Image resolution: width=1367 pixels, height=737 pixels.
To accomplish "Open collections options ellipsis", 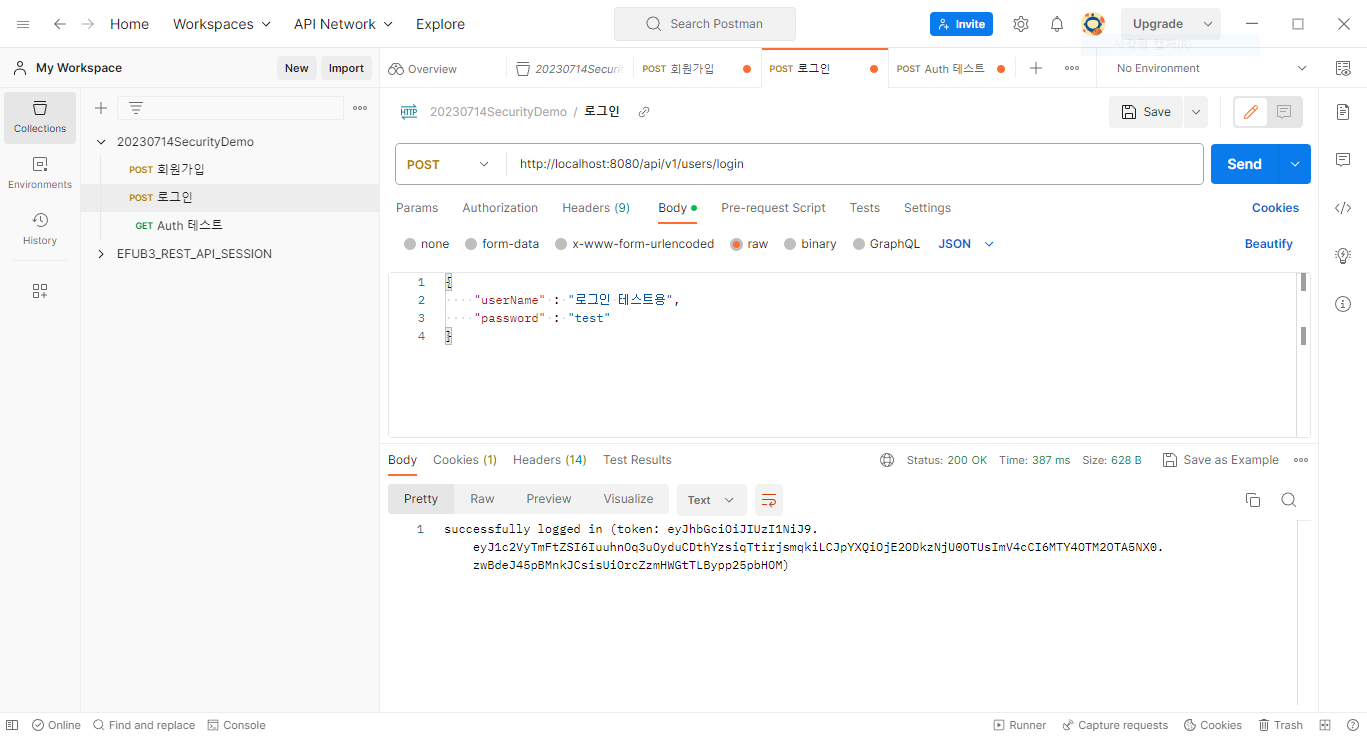I will (360, 108).
